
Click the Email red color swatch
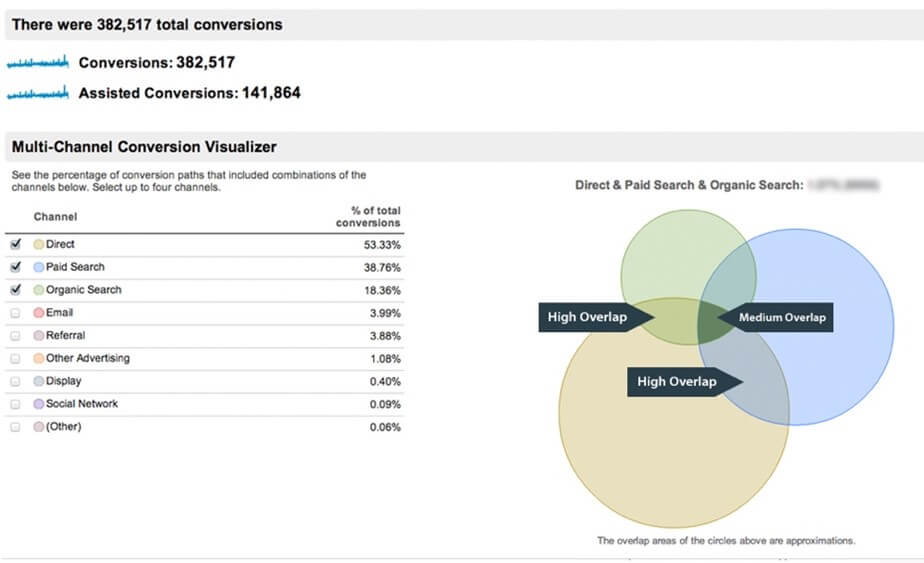click(39, 313)
